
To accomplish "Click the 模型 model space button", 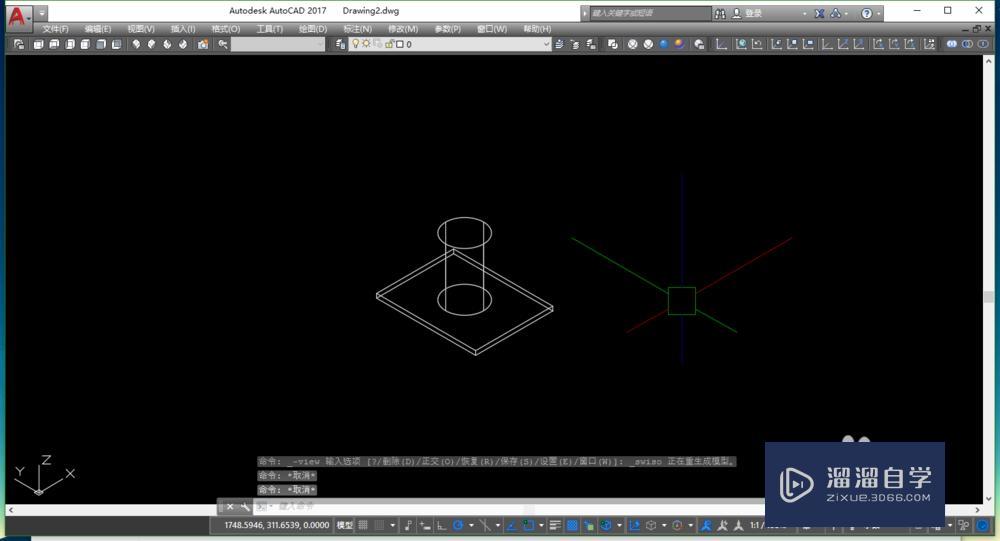I will 345,525.
